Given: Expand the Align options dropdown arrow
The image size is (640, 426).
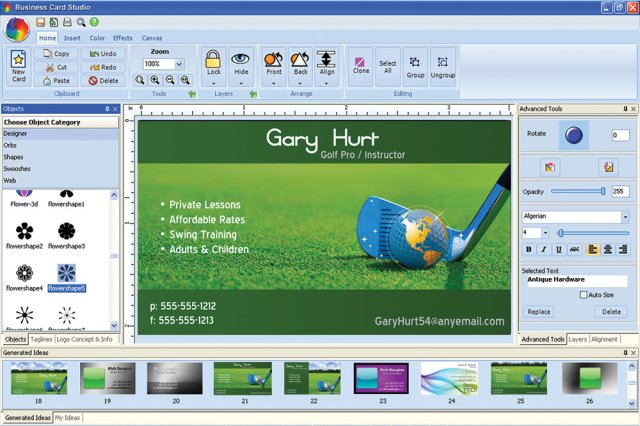Looking at the screenshot, I should click(326, 83).
